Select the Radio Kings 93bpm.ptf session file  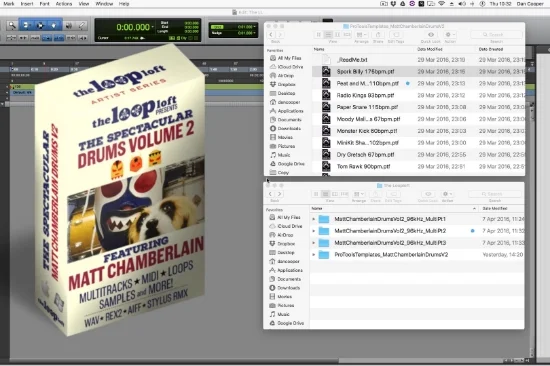pyautogui.click(x=418, y=95)
